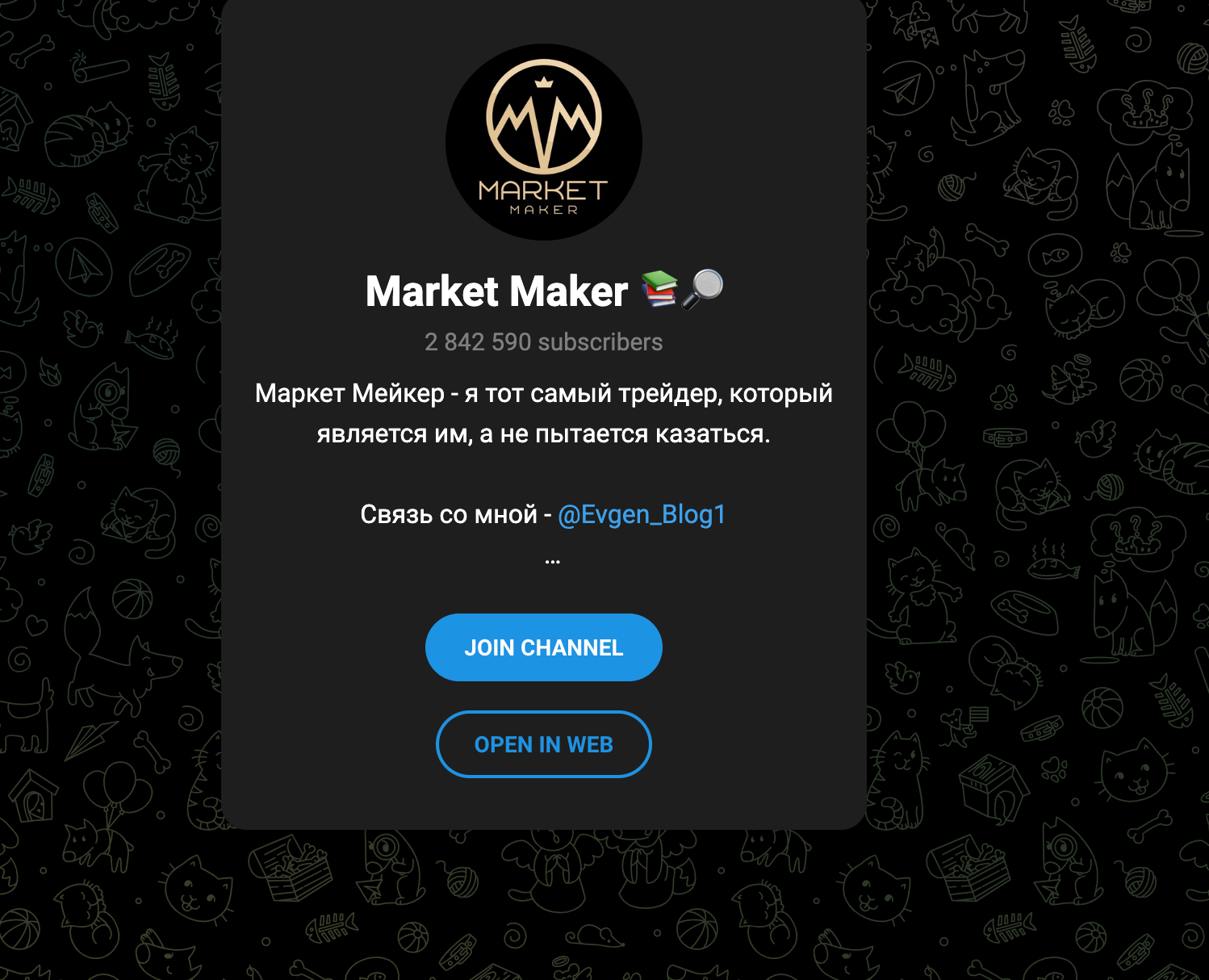
Task: Click the magnifying glass emoji beside the title
Action: click(x=702, y=289)
